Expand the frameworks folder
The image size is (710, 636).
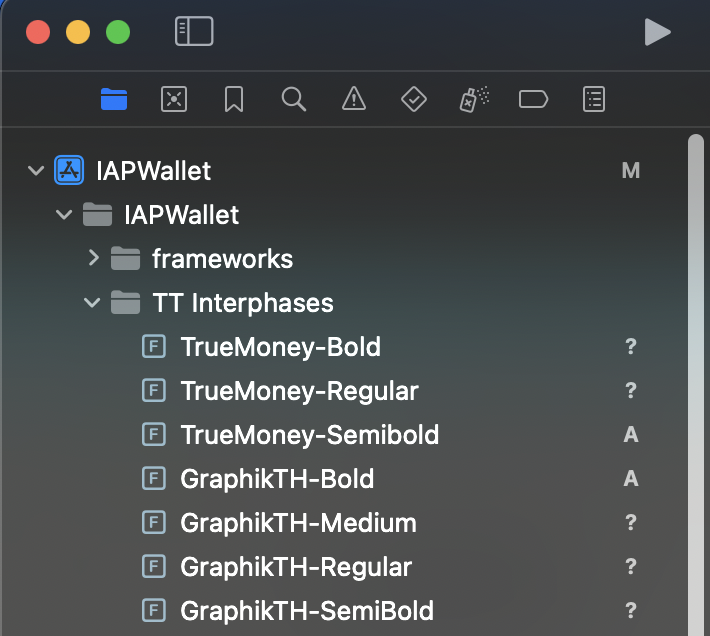(x=93, y=259)
